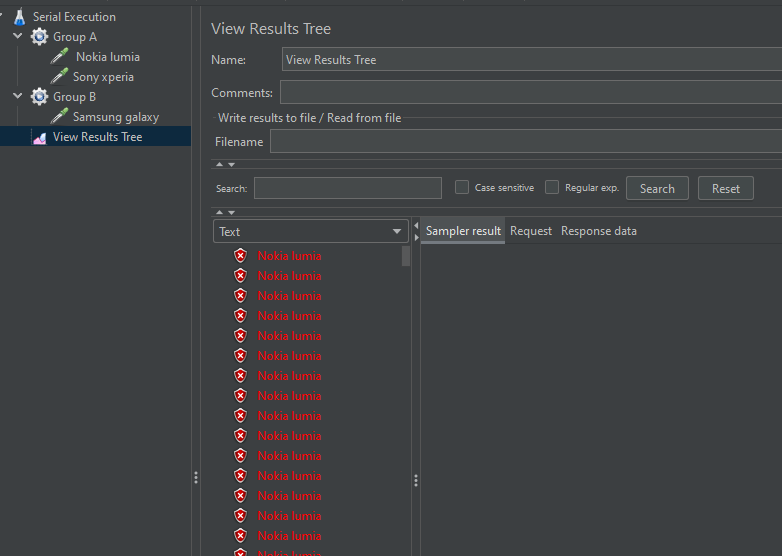The image size is (782, 556).
Task: Select Serial Execution in the test plan tree
Action: click(x=74, y=17)
